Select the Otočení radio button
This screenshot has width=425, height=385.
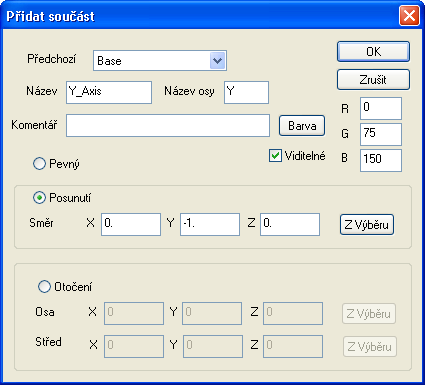tap(44, 287)
